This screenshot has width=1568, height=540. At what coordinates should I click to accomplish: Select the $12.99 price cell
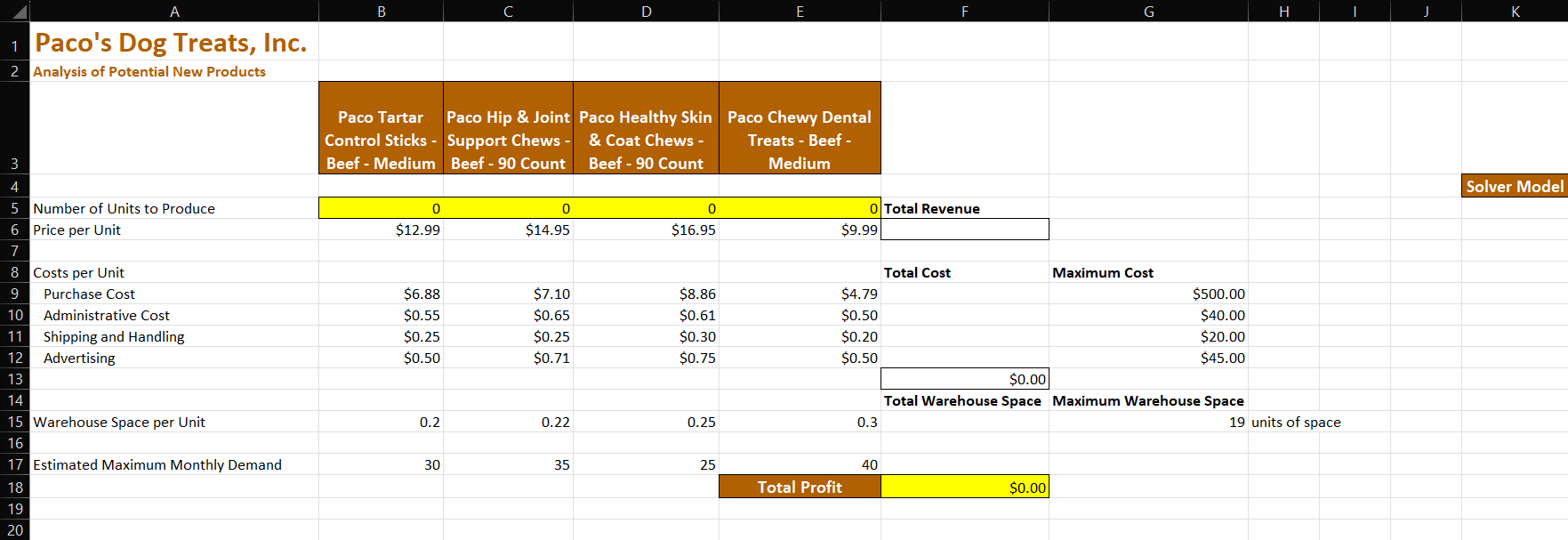click(381, 230)
